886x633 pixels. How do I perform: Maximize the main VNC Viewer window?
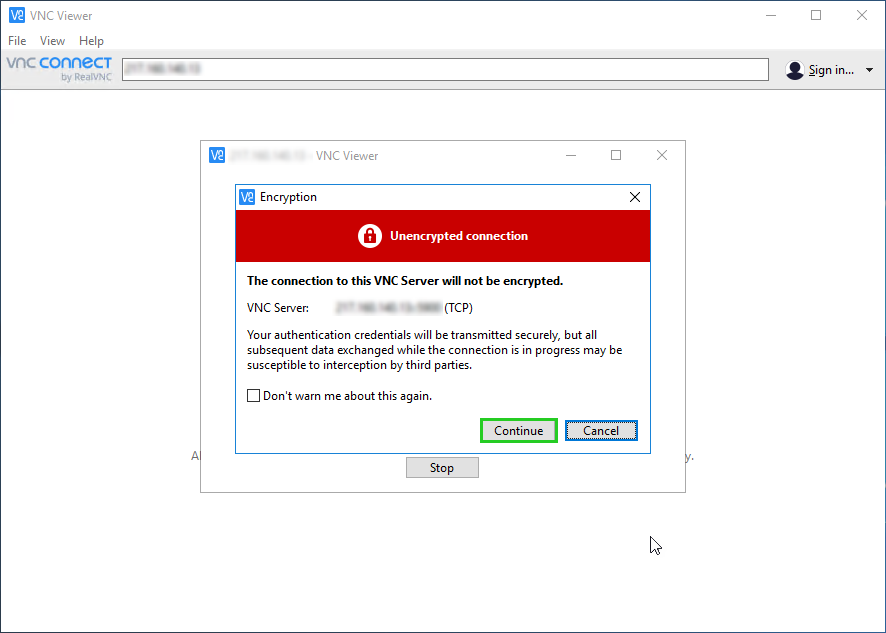816,15
